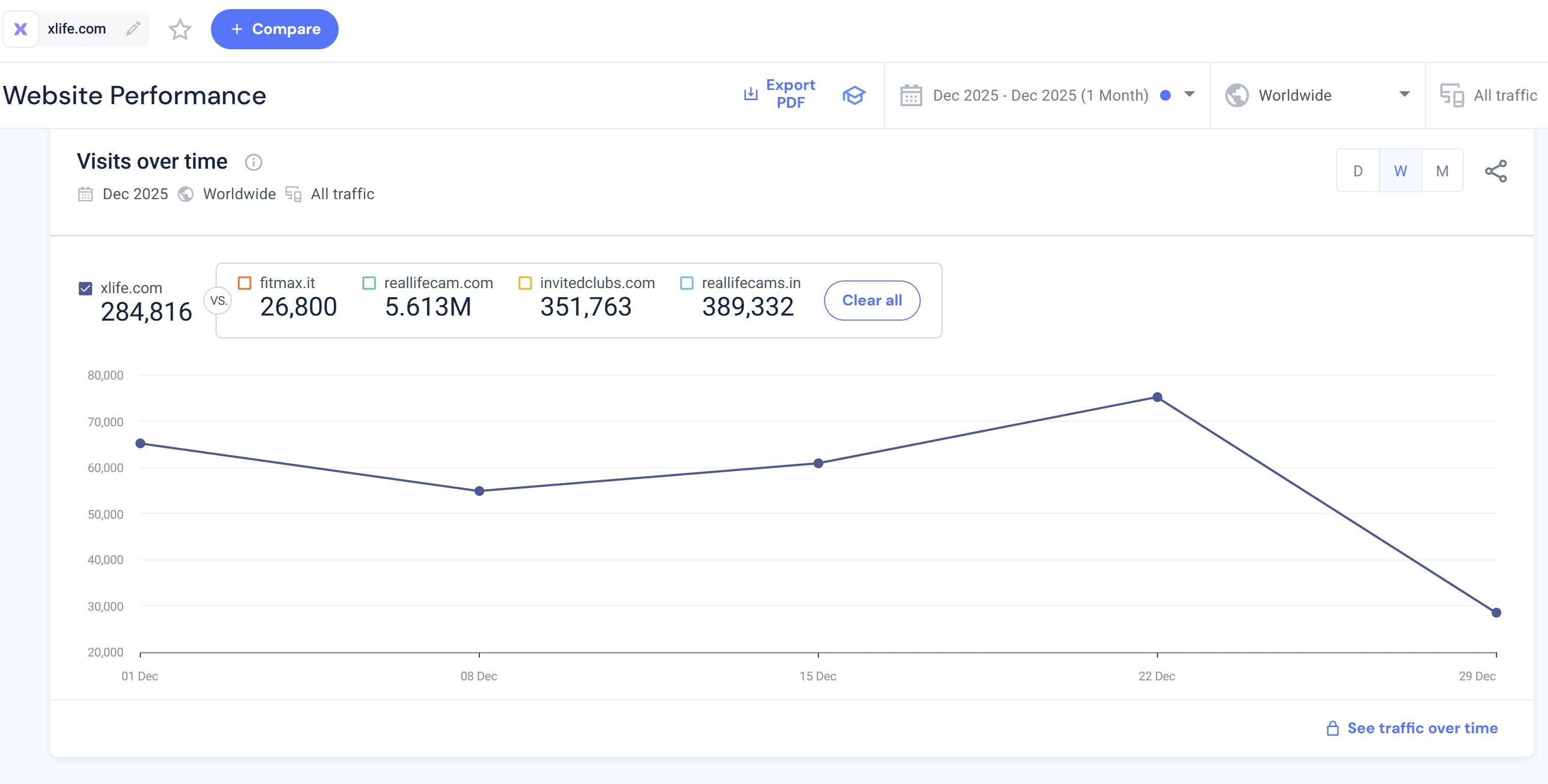Switch chart to monthly M view
Screen dimensions: 1548x784
click(1442, 171)
